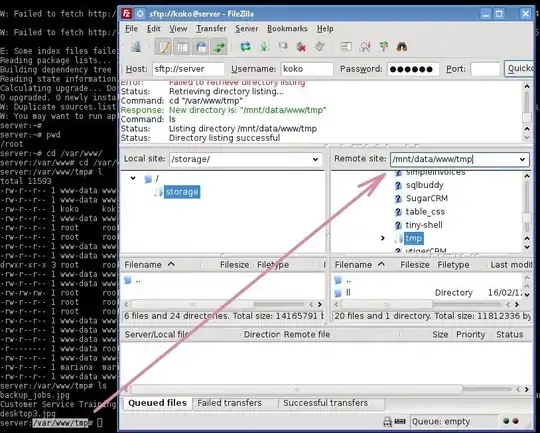This screenshot has width=540, height=433.
Task: Click the Status column in transfer queue
Action: pos(509,334)
